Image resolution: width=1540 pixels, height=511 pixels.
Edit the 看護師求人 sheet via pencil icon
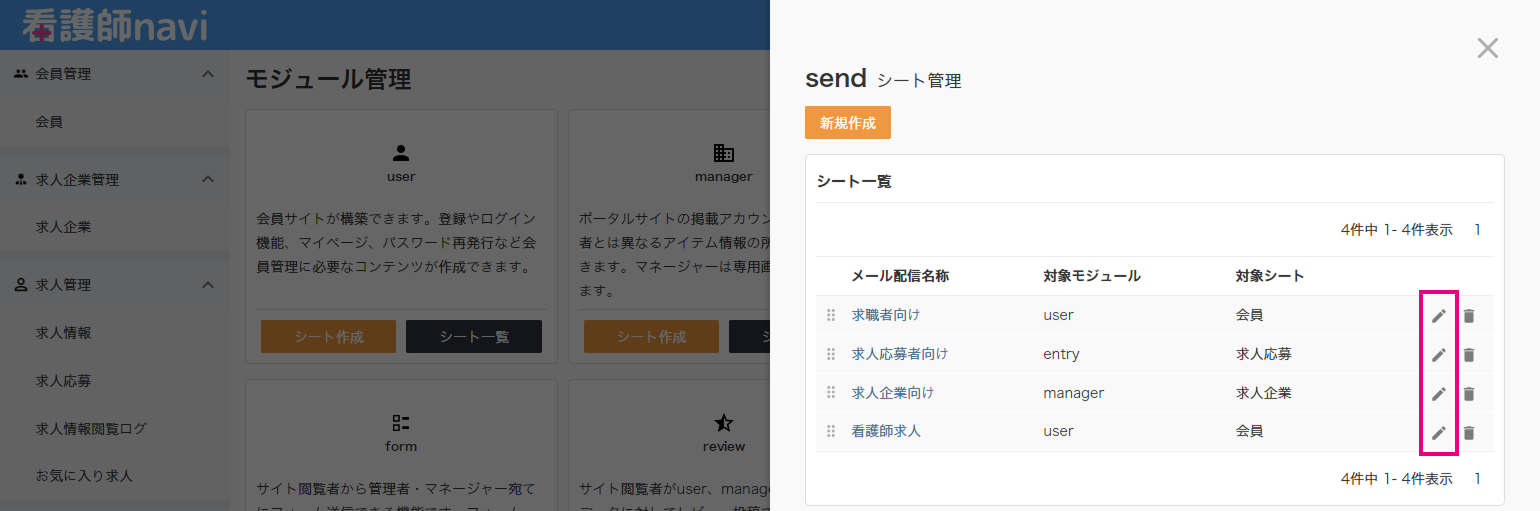coord(1438,433)
